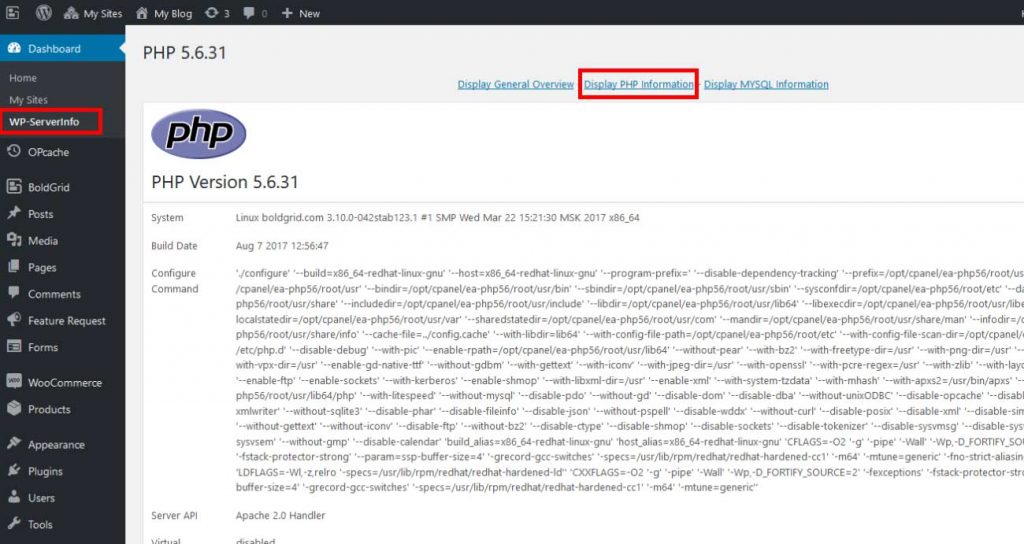The width and height of the screenshot is (1024, 544).
Task: Open My Sites network icon
Action: (71, 13)
